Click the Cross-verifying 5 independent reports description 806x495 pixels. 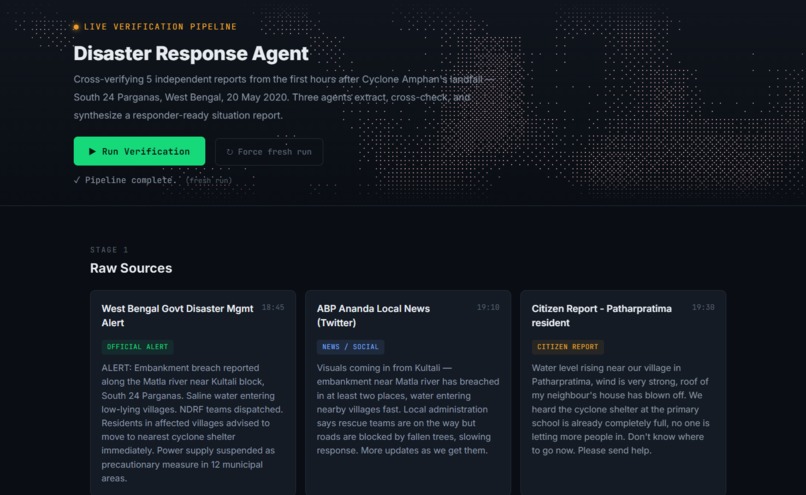tap(283, 97)
